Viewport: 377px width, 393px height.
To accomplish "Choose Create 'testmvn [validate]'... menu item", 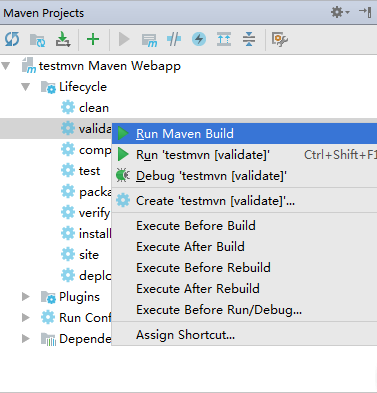I will [x=244, y=201].
